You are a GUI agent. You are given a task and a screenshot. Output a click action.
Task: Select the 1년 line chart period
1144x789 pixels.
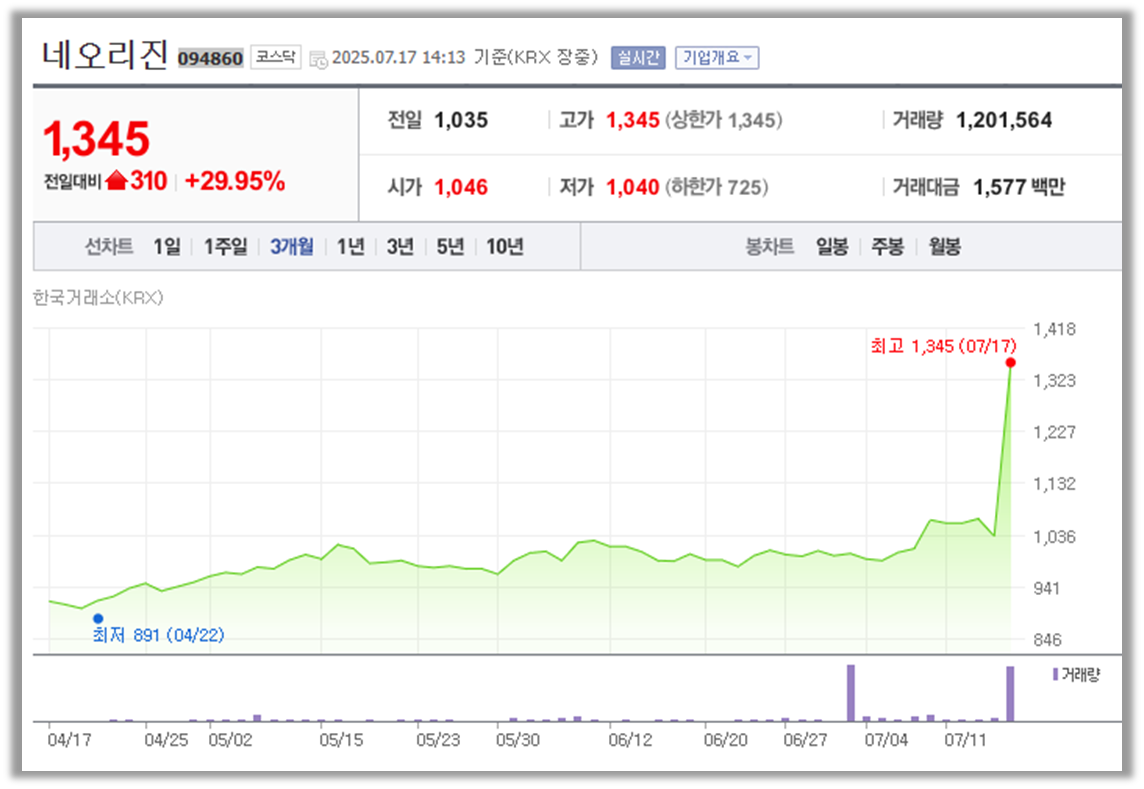[350, 247]
